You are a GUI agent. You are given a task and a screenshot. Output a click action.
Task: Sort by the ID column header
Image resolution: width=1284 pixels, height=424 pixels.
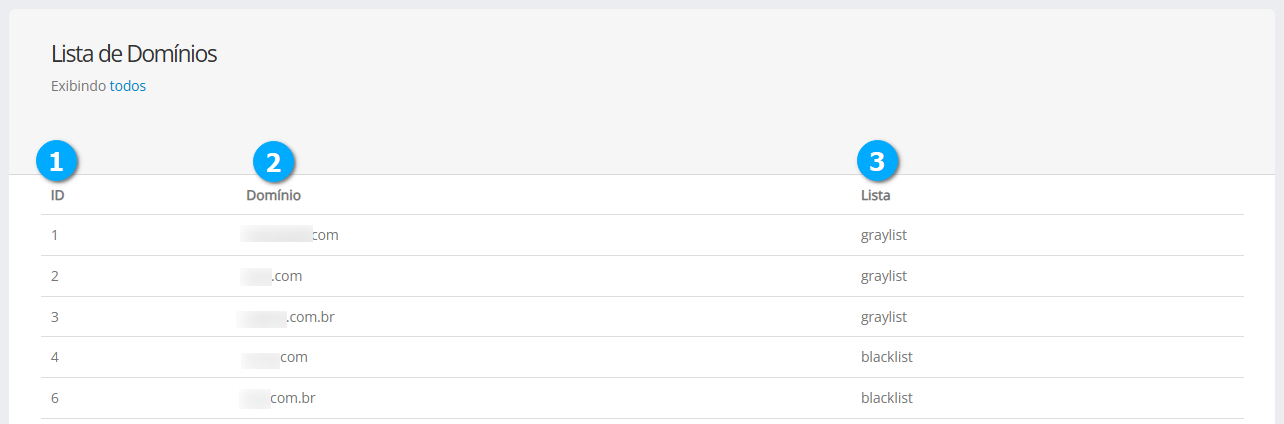point(58,195)
